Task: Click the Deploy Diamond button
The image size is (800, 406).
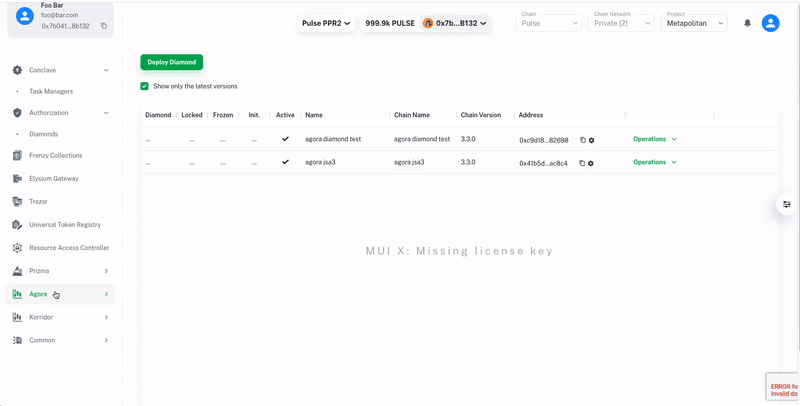Action: 171,62
